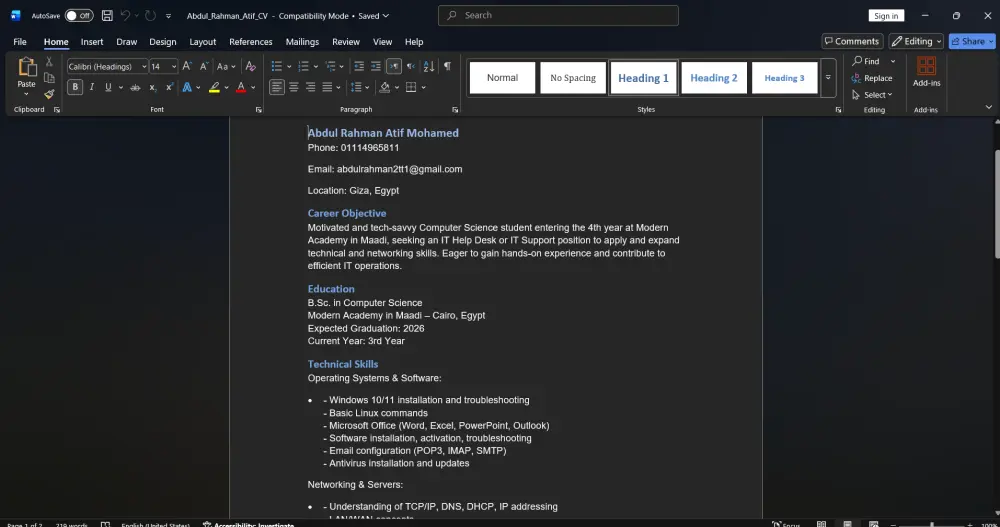Open the Editing mode dropdown

[916, 41]
